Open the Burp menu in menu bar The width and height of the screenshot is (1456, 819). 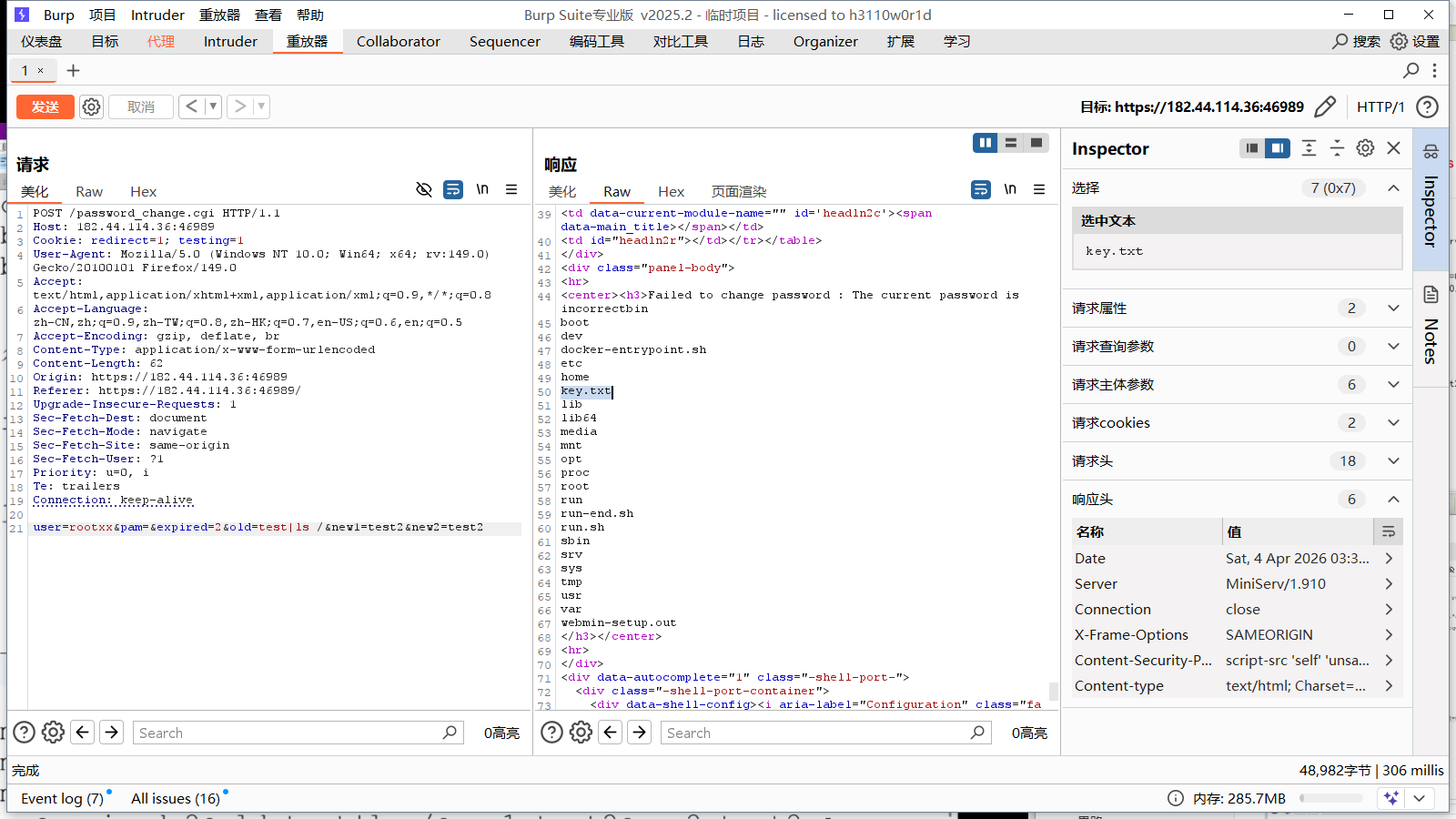(59, 15)
